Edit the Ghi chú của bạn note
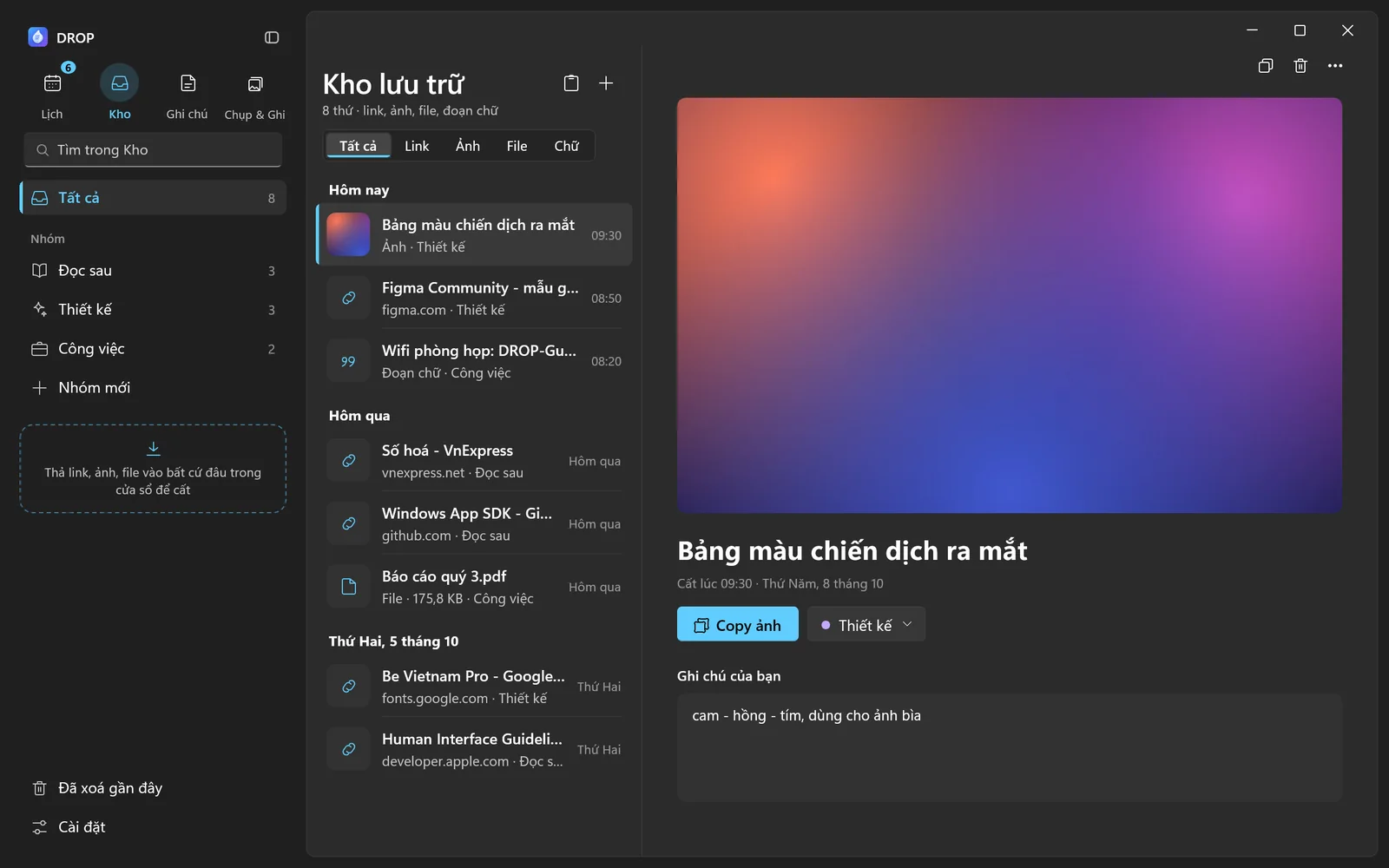Screen dimensions: 1389x868 [1010, 747]
